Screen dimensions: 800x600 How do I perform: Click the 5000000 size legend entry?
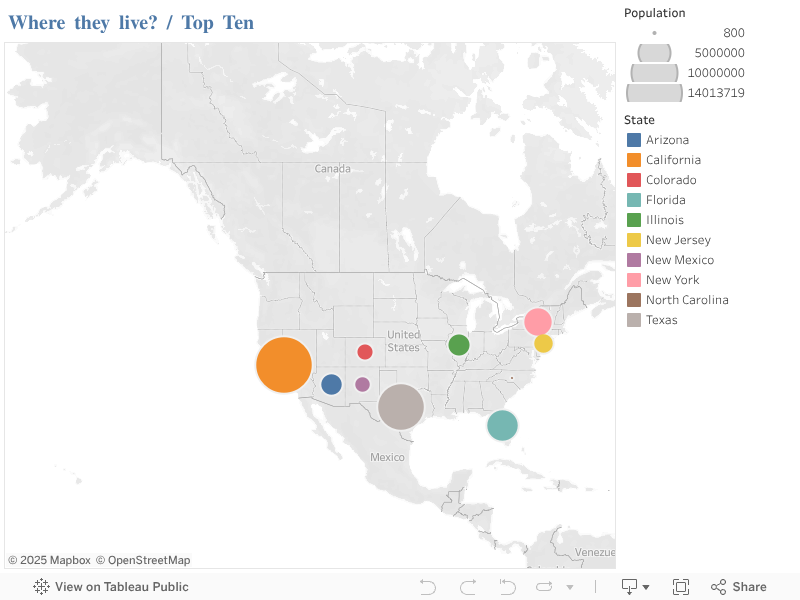coord(690,53)
